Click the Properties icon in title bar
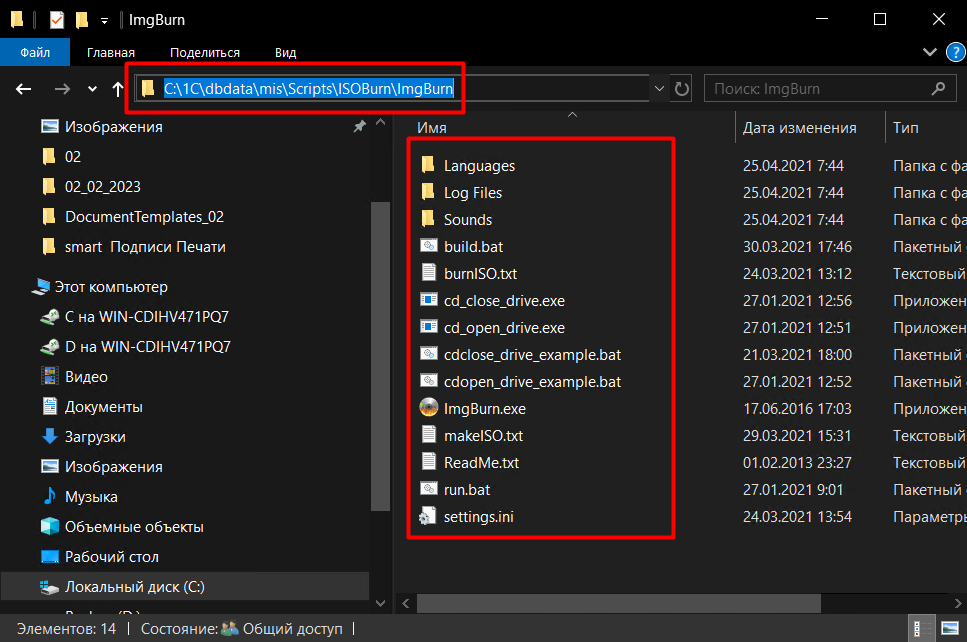Image resolution: width=967 pixels, height=642 pixels. click(x=56, y=19)
